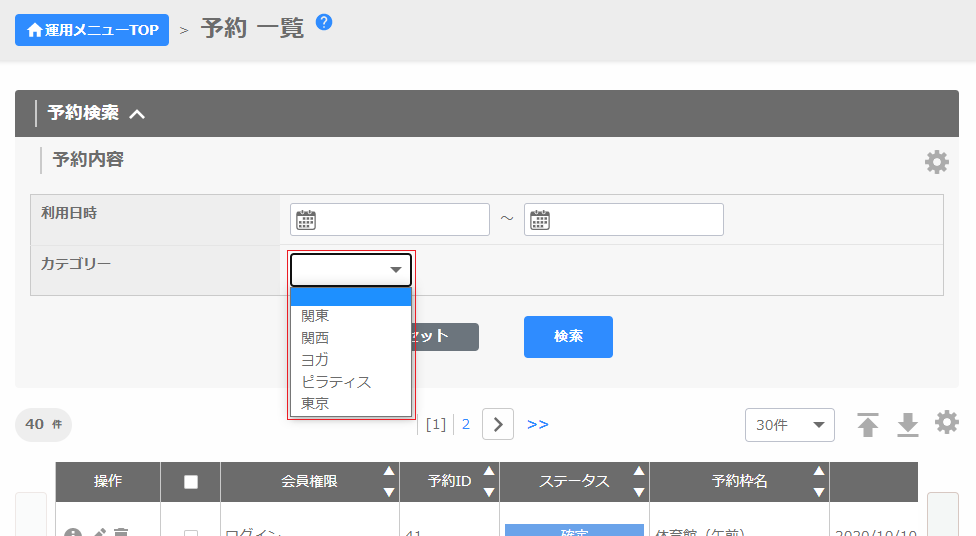Pick ヨガ option from the dropdown list

(x=315, y=360)
